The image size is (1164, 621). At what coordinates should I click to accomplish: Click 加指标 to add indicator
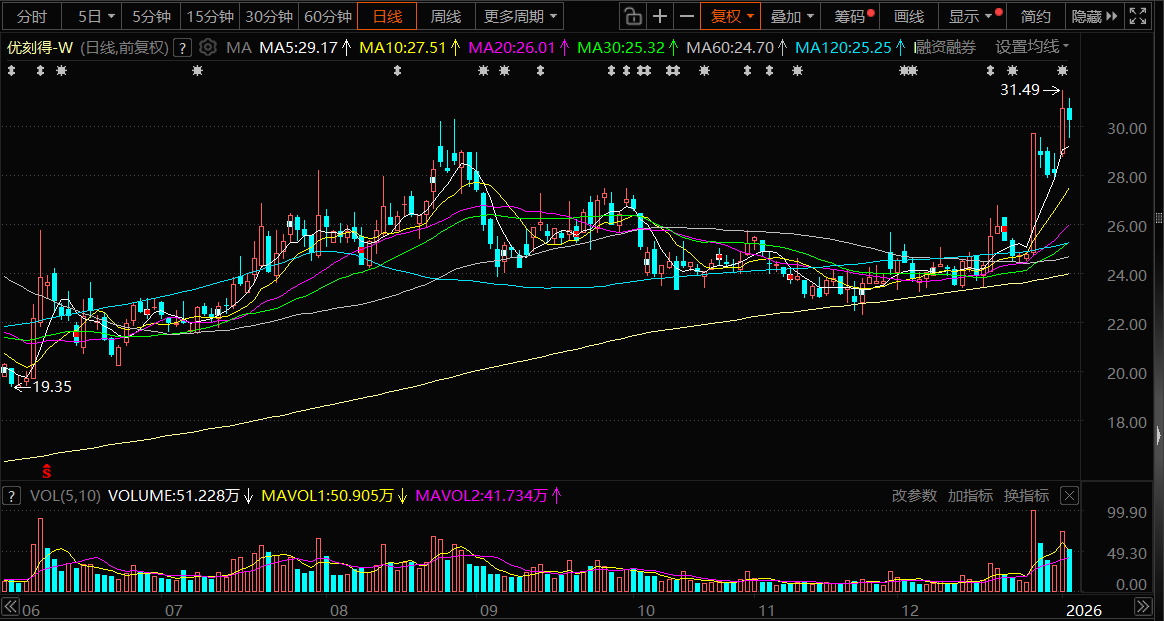coord(970,496)
